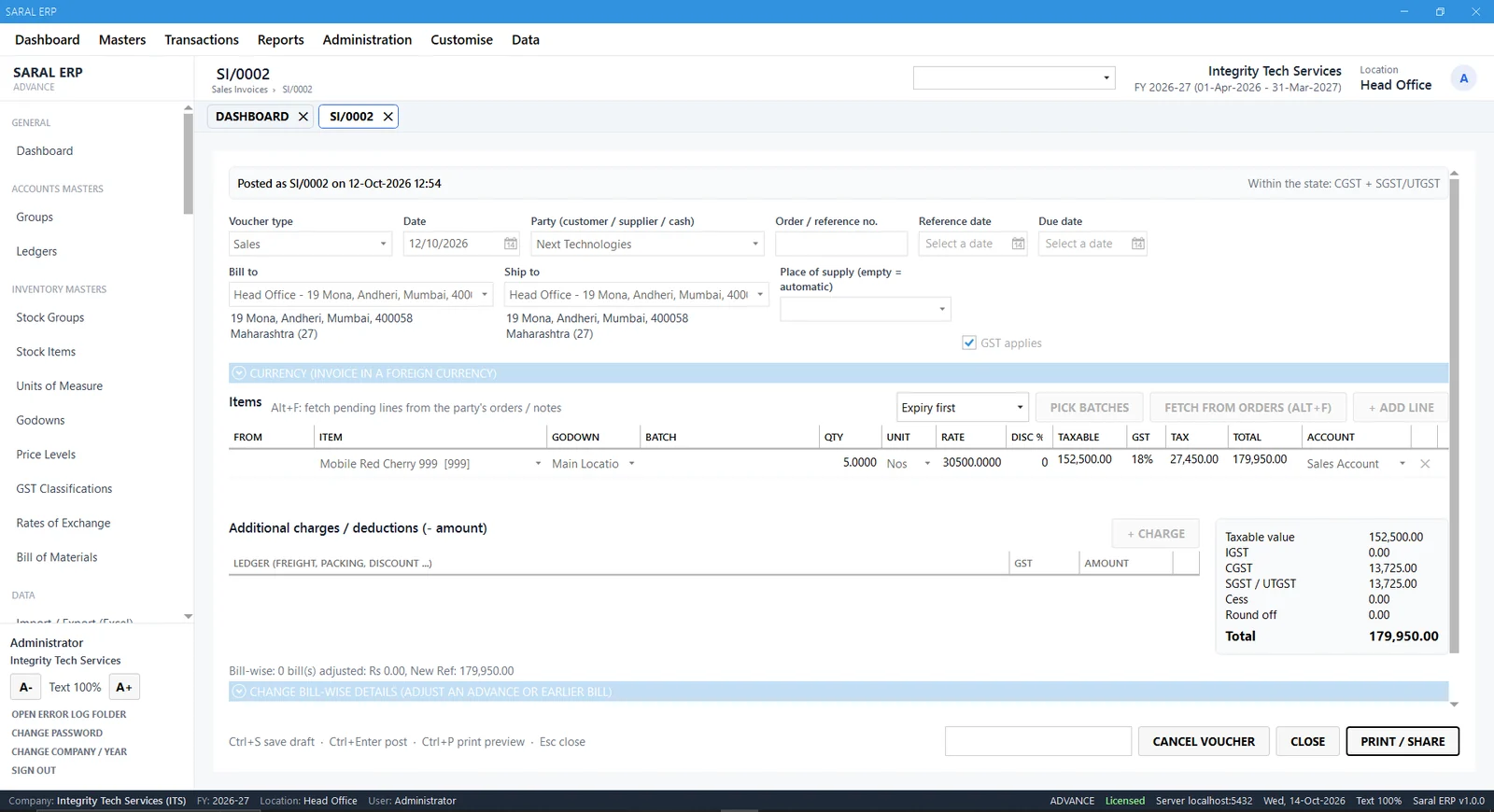Close the SI/0002 tab
This screenshot has height=812, width=1494.
click(388, 117)
